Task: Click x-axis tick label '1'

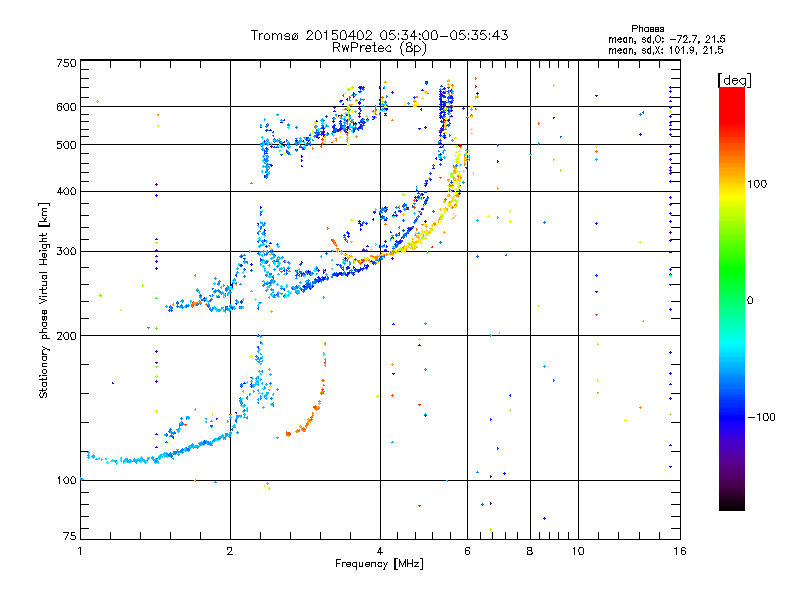Action: pyautogui.click(x=80, y=551)
